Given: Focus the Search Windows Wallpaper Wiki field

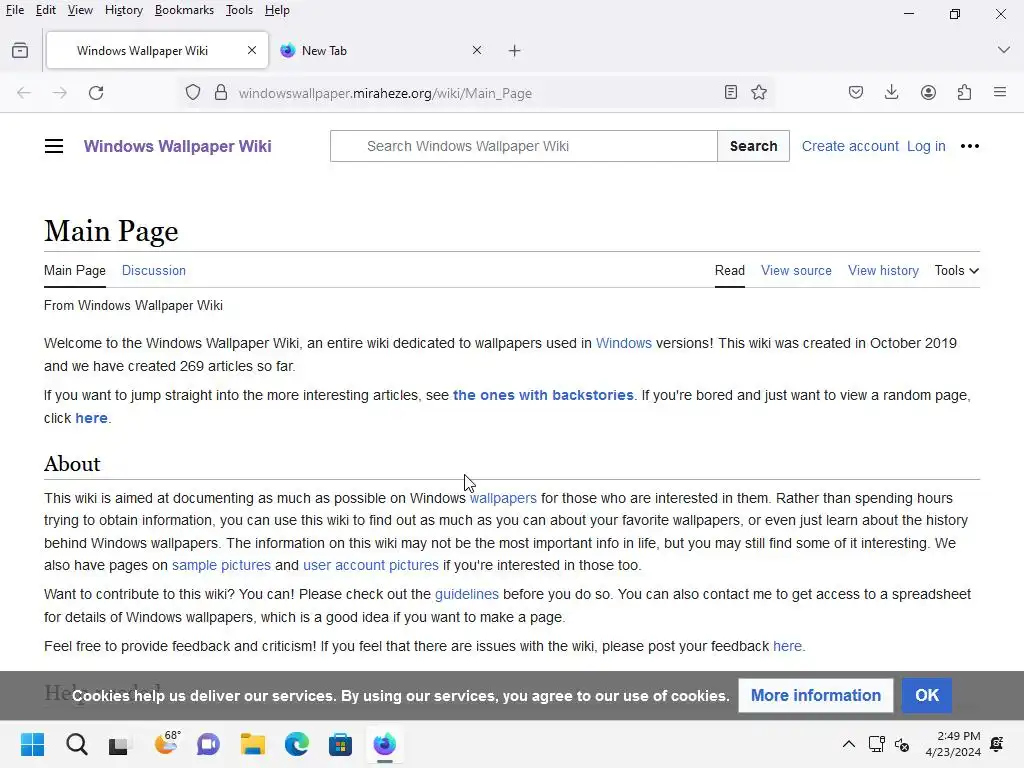Looking at the screenshot, I should (524, 146).
